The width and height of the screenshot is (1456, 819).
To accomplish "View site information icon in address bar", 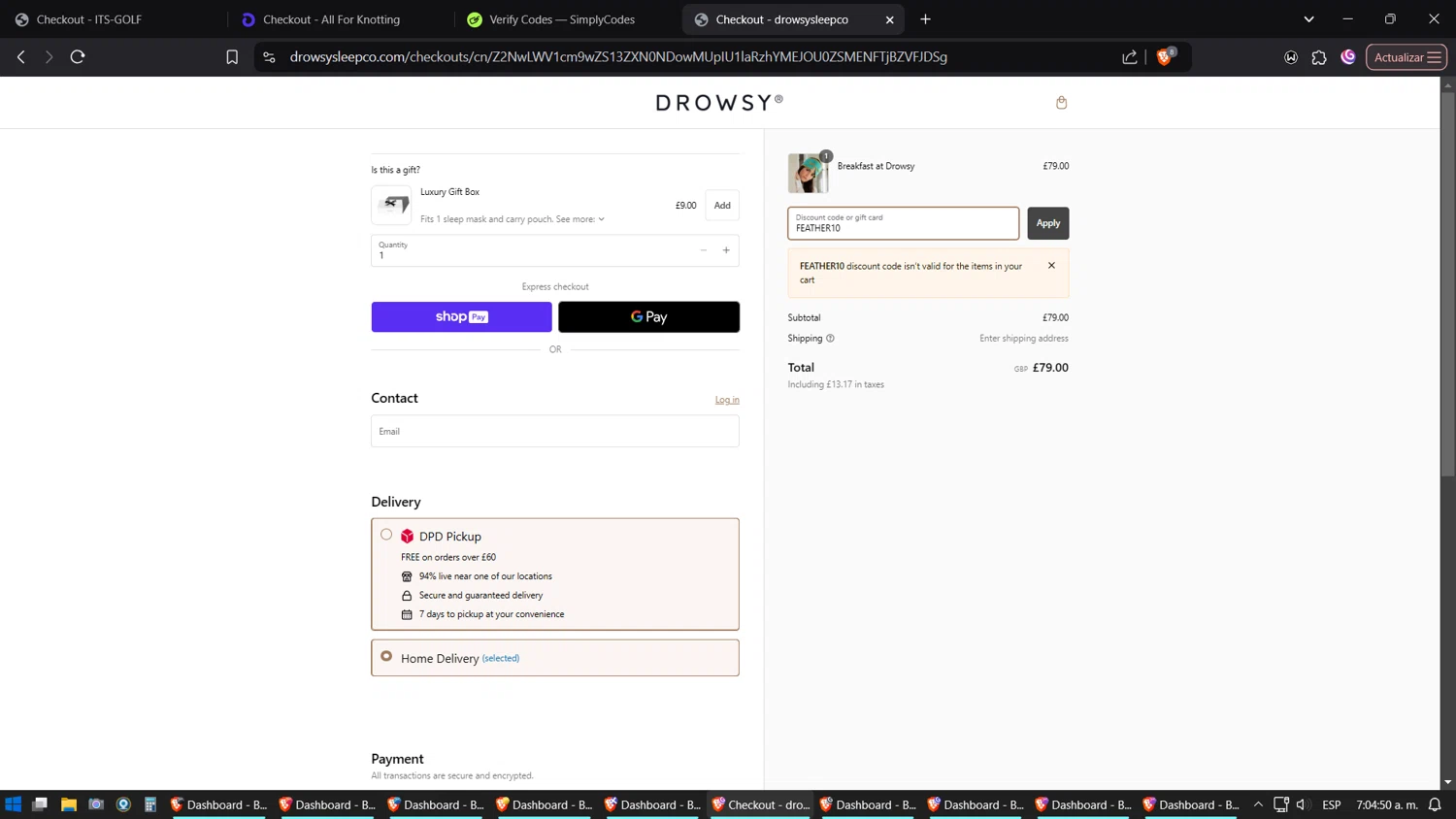I will pyautogui.click(x=269, y=57).
